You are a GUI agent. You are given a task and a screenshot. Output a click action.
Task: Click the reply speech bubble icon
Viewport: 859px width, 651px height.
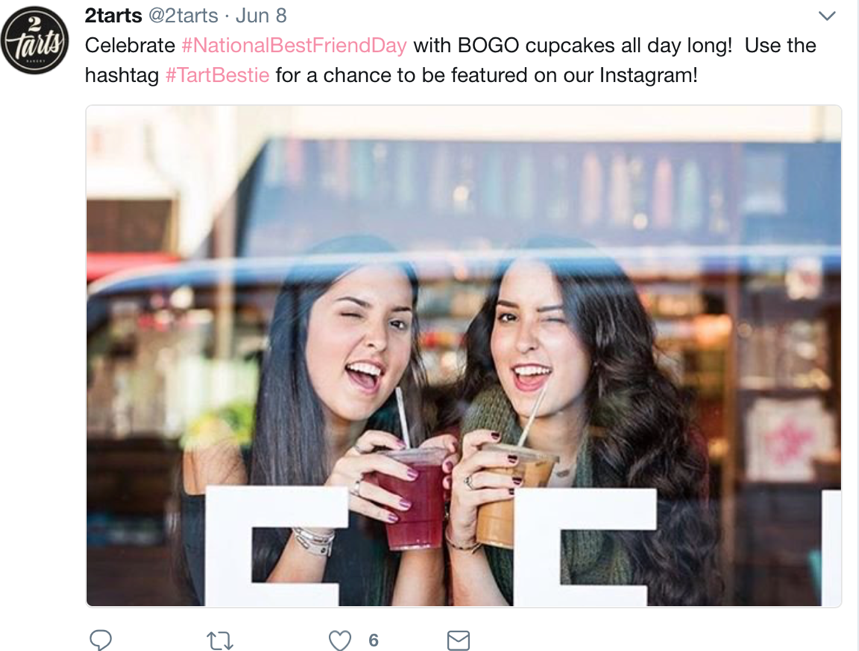(x=101, y=639)
